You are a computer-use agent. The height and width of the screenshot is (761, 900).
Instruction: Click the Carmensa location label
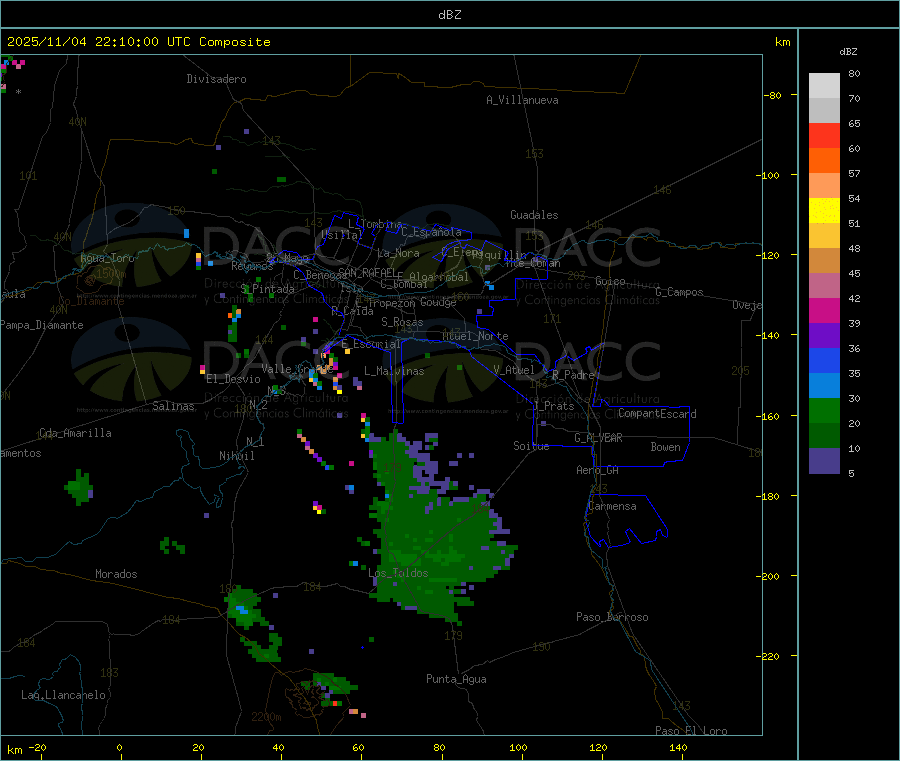point(612,506)
